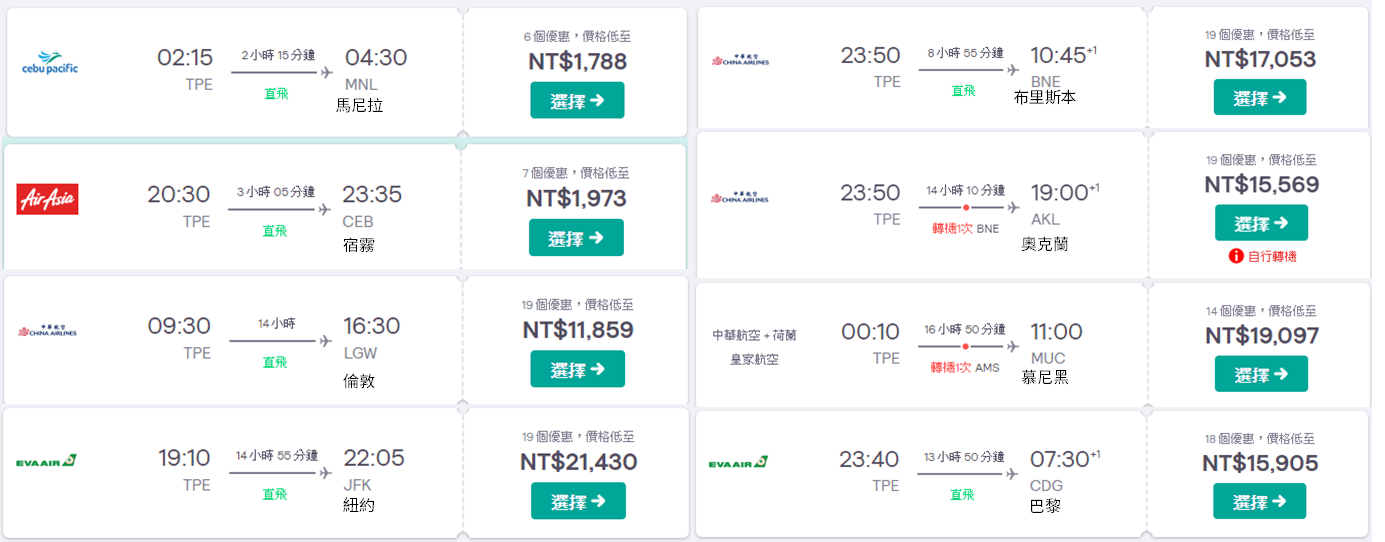
Task: Open the 19:10 TPE to JFK flight card
Action: [x=232, y=473]
